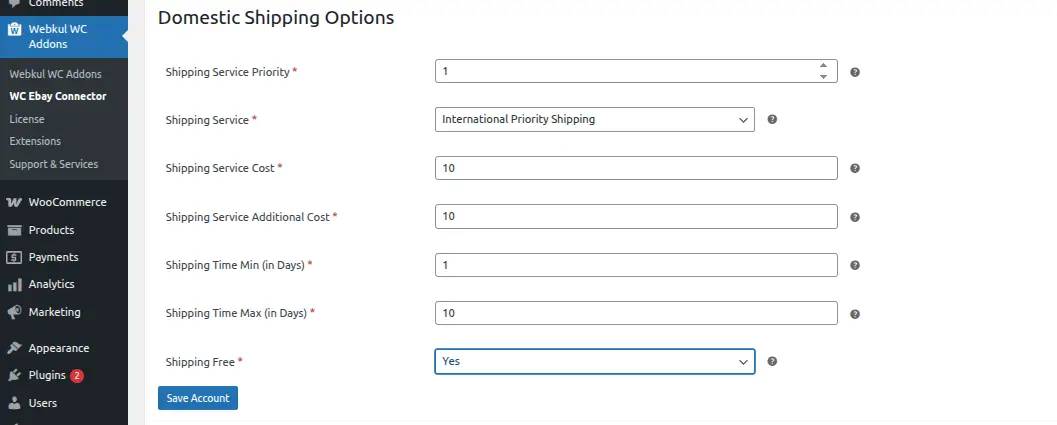Click into Shipping Time Max field

point(636,313)
